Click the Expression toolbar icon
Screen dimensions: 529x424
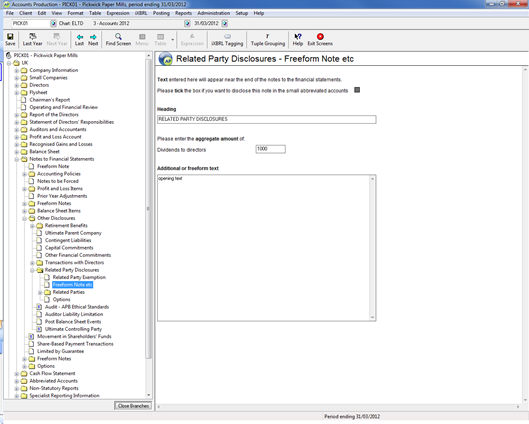[192, 39]
